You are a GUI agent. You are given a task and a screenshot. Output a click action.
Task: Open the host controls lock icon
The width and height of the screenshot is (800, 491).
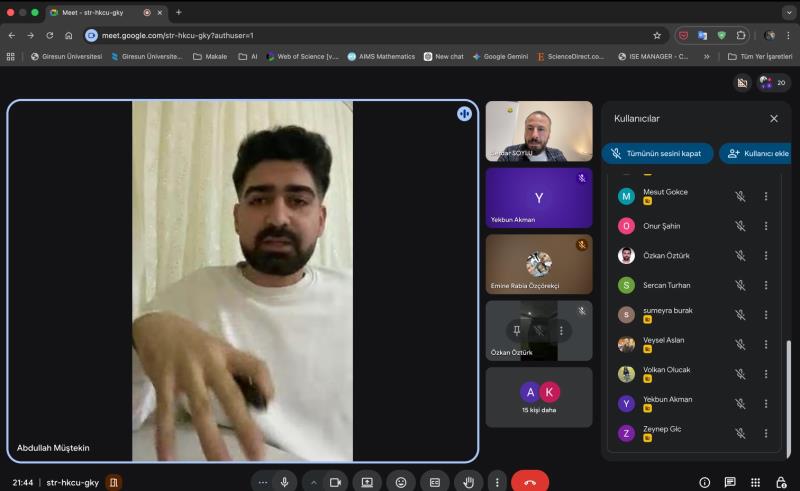[781, 482]
